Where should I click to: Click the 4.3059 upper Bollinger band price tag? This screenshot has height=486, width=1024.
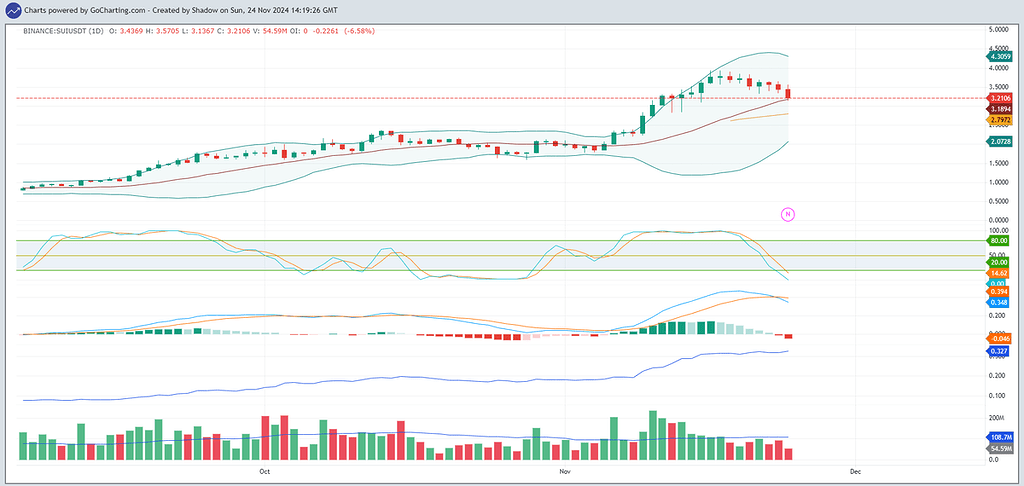[1000, 57]
